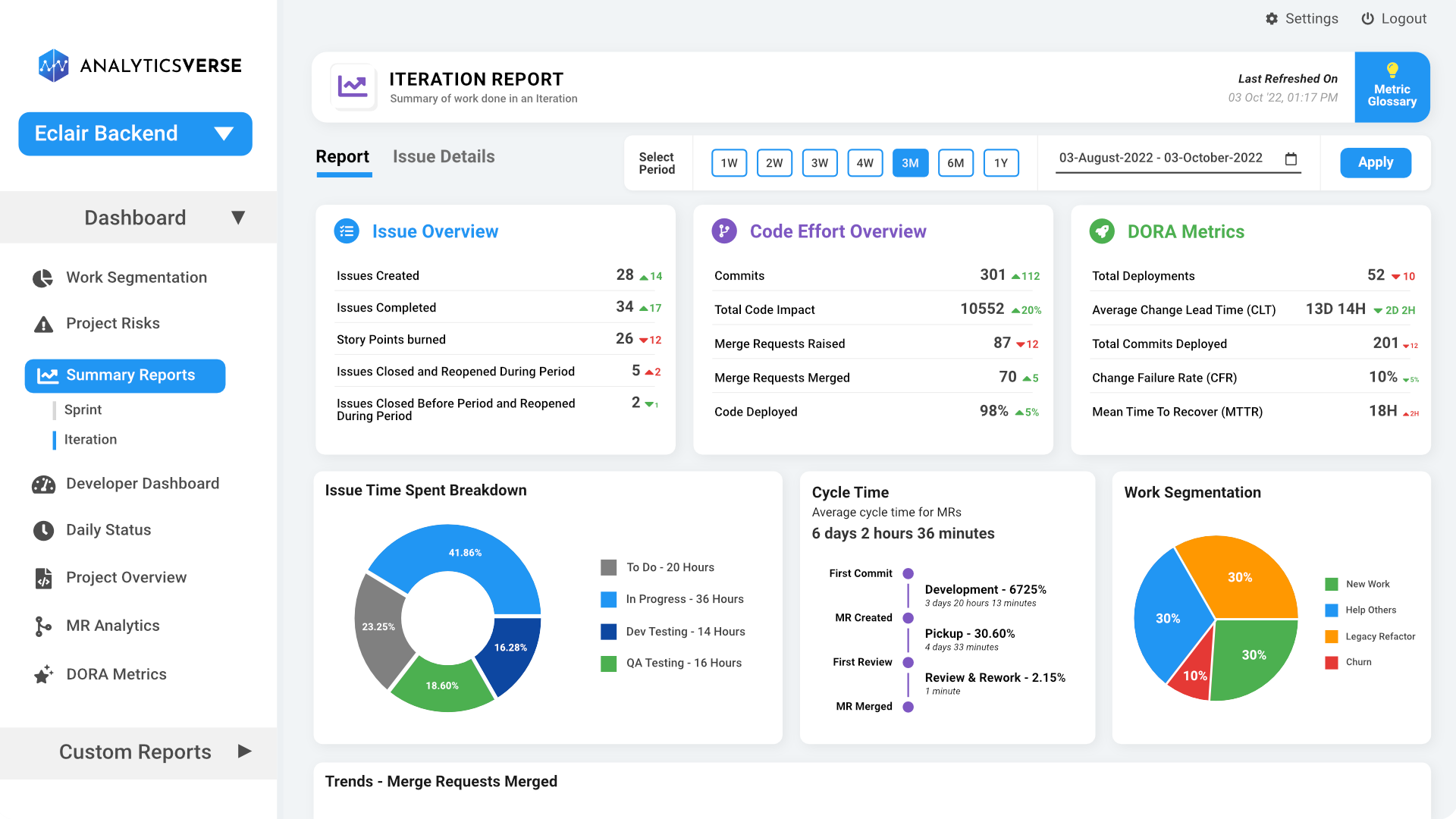Select the 1W period option

click(x=729, y=163)
